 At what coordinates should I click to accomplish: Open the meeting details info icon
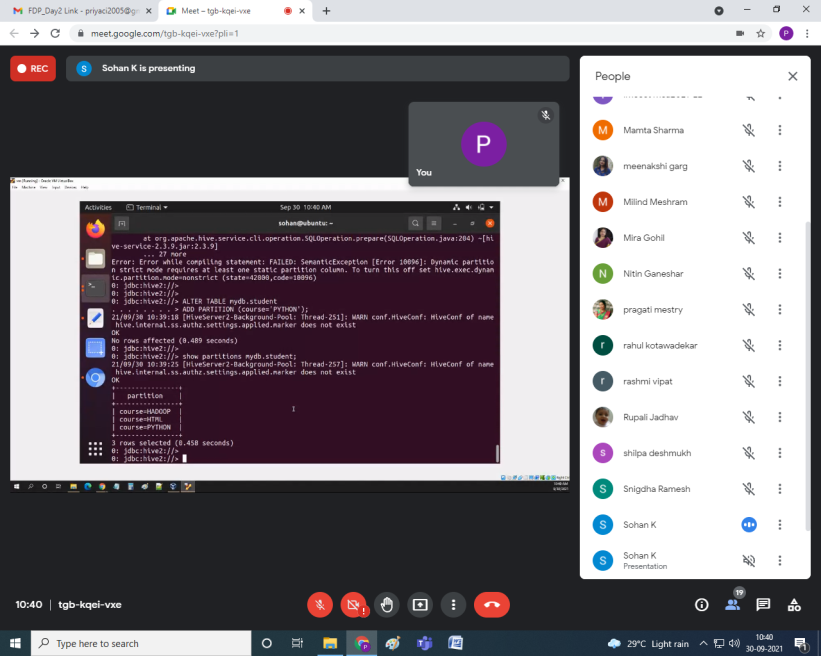[x=701, y=604]
